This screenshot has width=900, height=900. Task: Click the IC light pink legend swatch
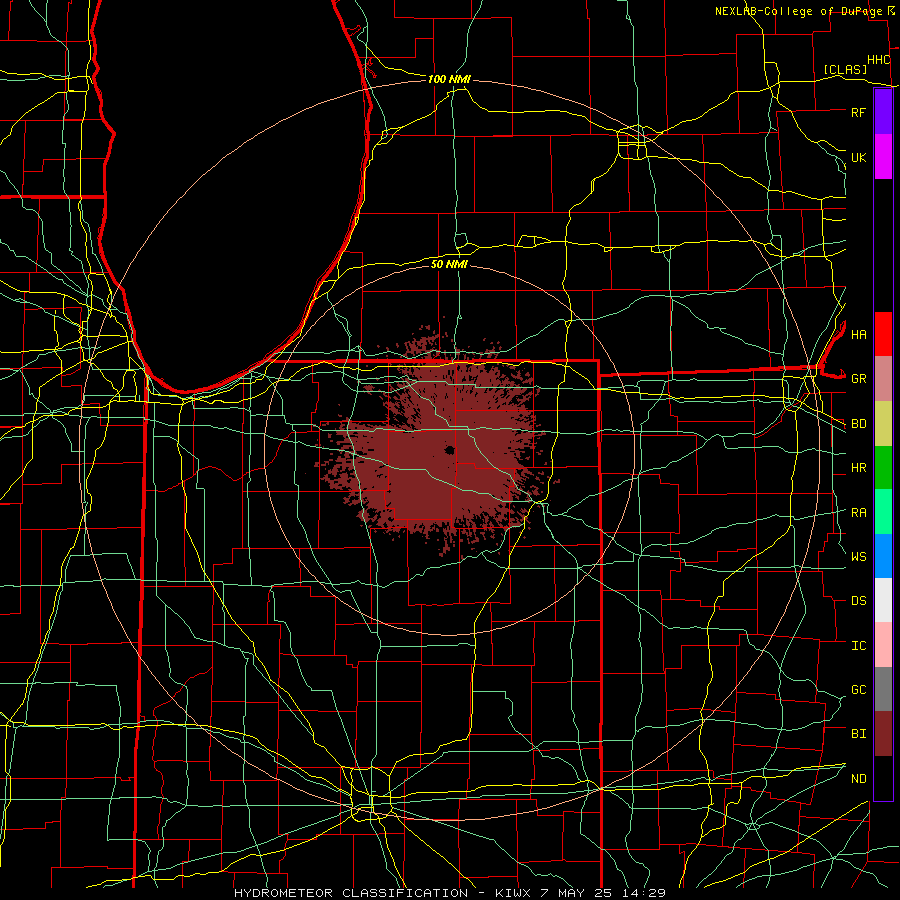[883, 645]
